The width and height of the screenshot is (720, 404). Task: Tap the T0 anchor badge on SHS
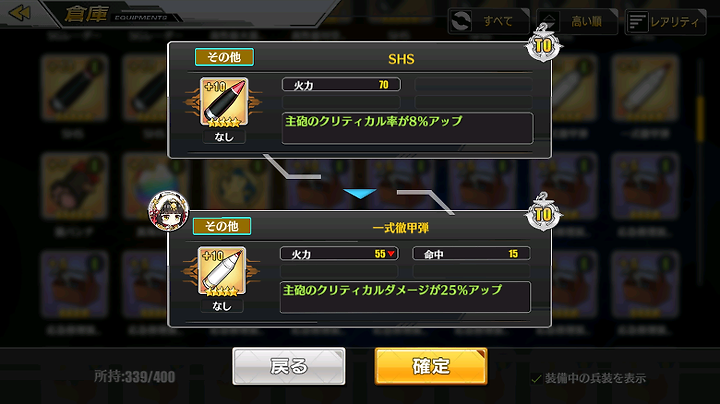click(x=543, y=44)
